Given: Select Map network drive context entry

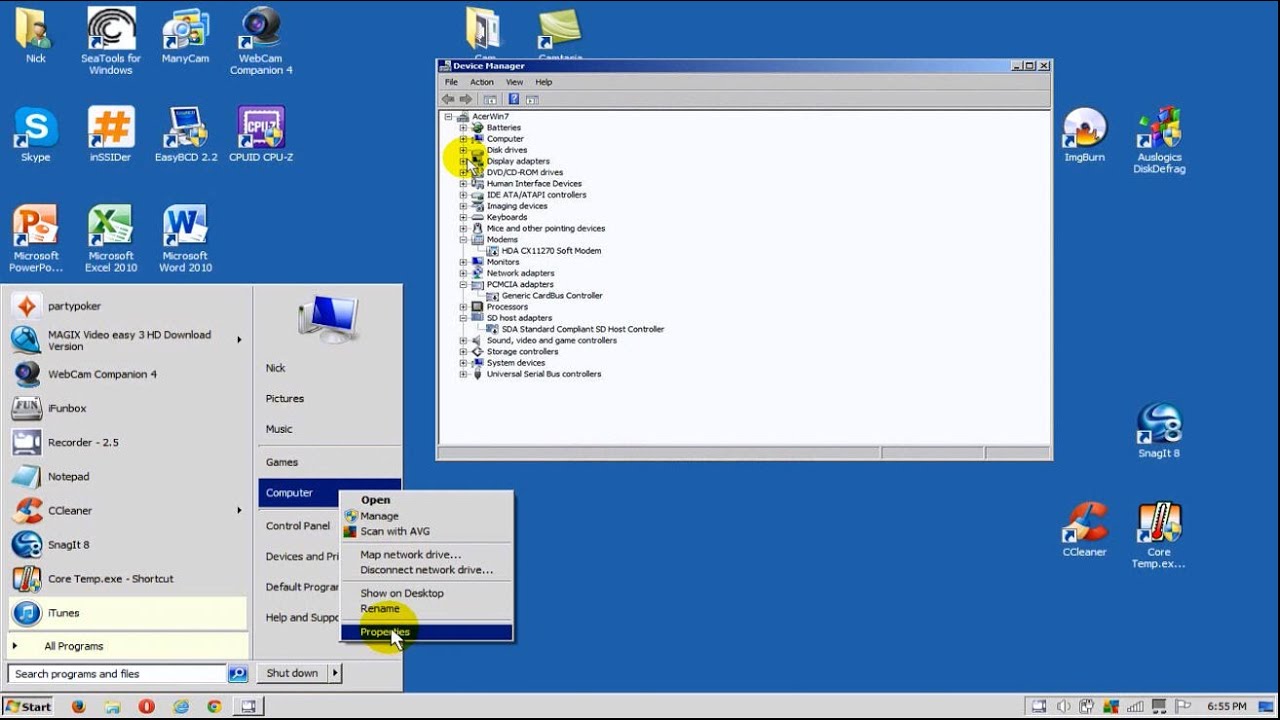Looking at the screenshot, I should (x=427, y=554).
